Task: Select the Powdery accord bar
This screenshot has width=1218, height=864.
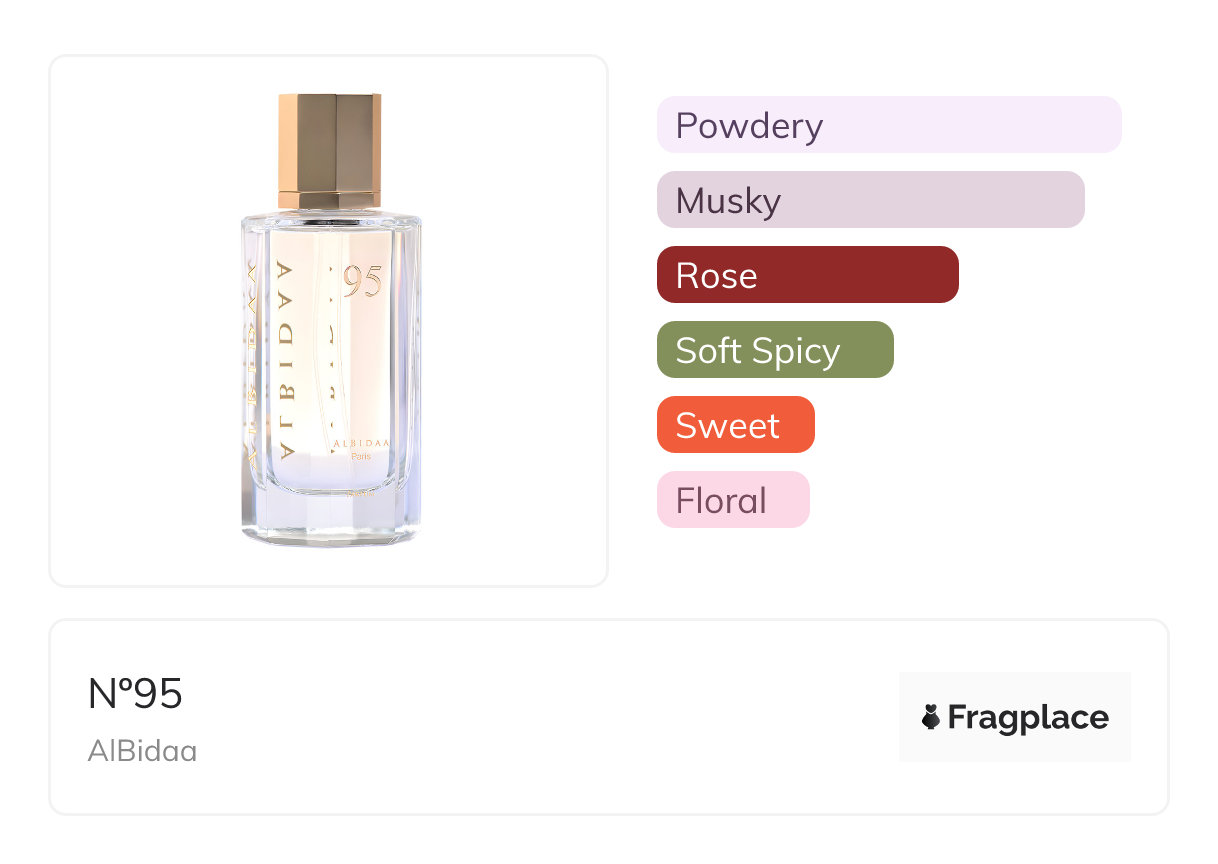Action: 888,125
